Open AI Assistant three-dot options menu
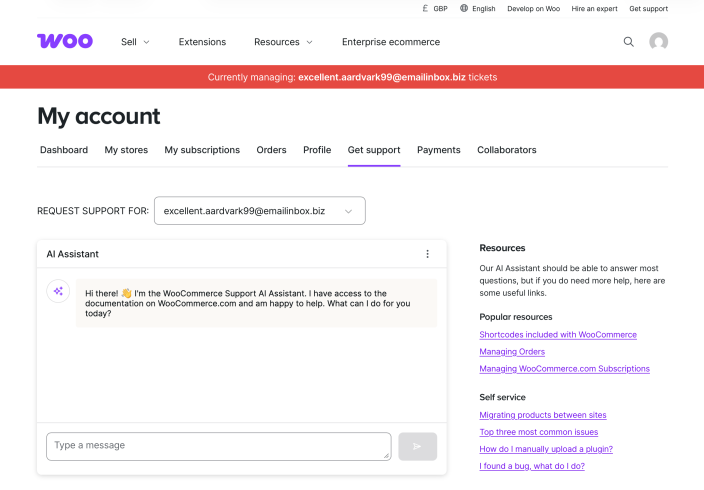The width and height of the screenshot is (704, 490). (427, 254)
